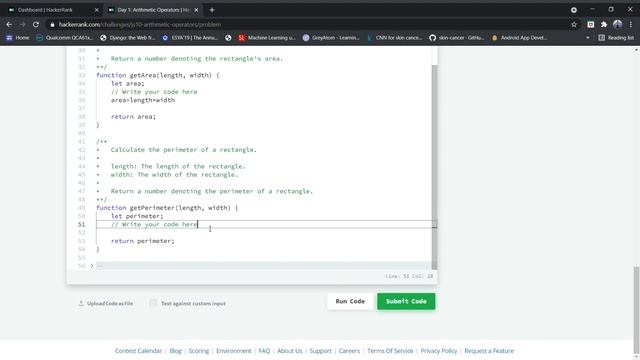
Task: Open the FAQ footer link
Action: [x=264, y=351]
